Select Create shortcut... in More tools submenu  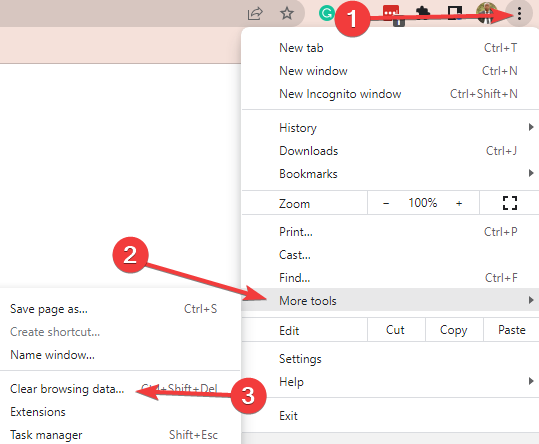coord(120,332)
